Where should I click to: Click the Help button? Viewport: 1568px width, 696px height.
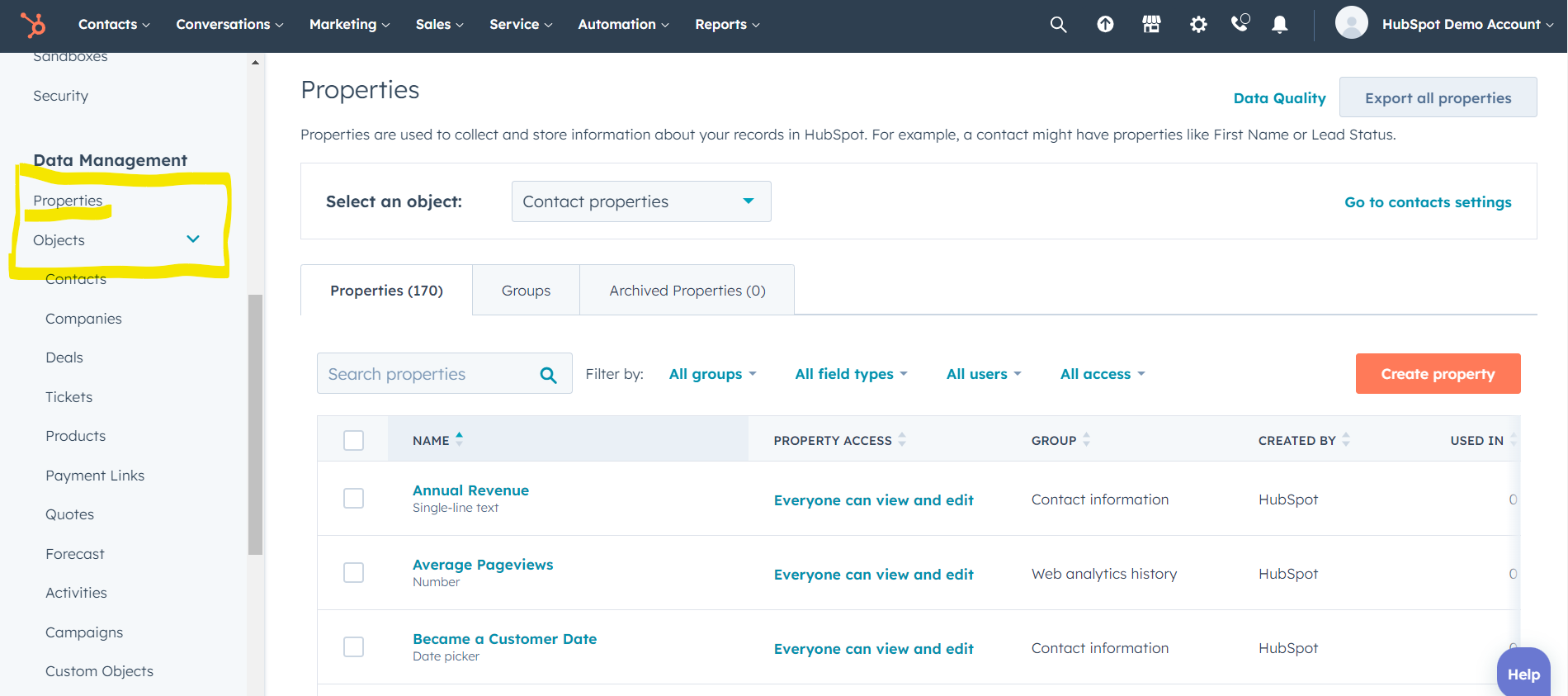1523,673
